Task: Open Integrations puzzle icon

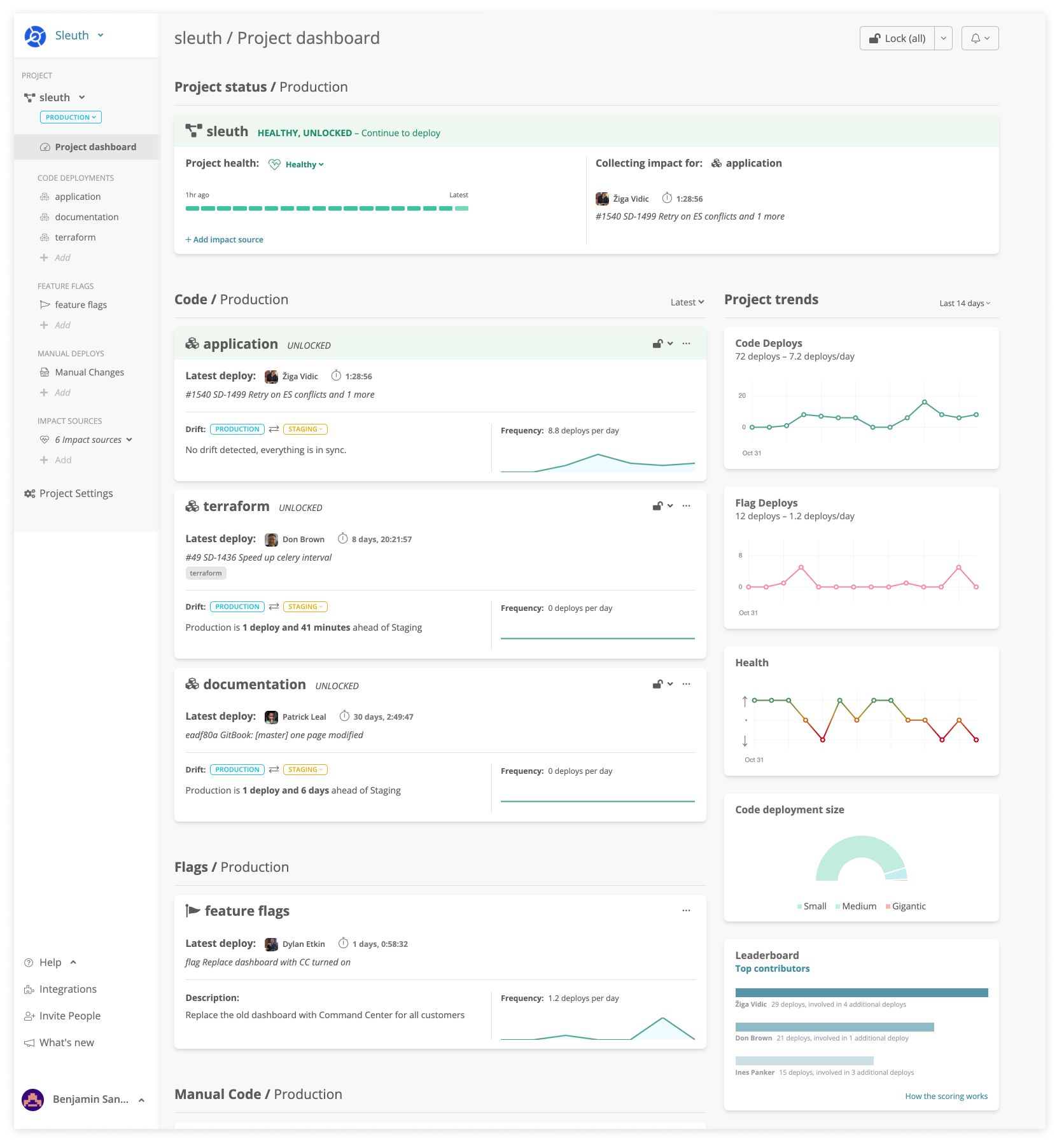Action: [x=29, y=990]
